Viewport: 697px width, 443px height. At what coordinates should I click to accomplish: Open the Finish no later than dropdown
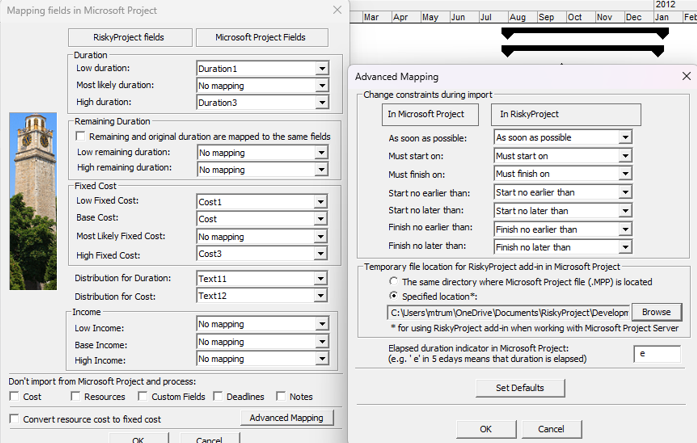point(563,247)
